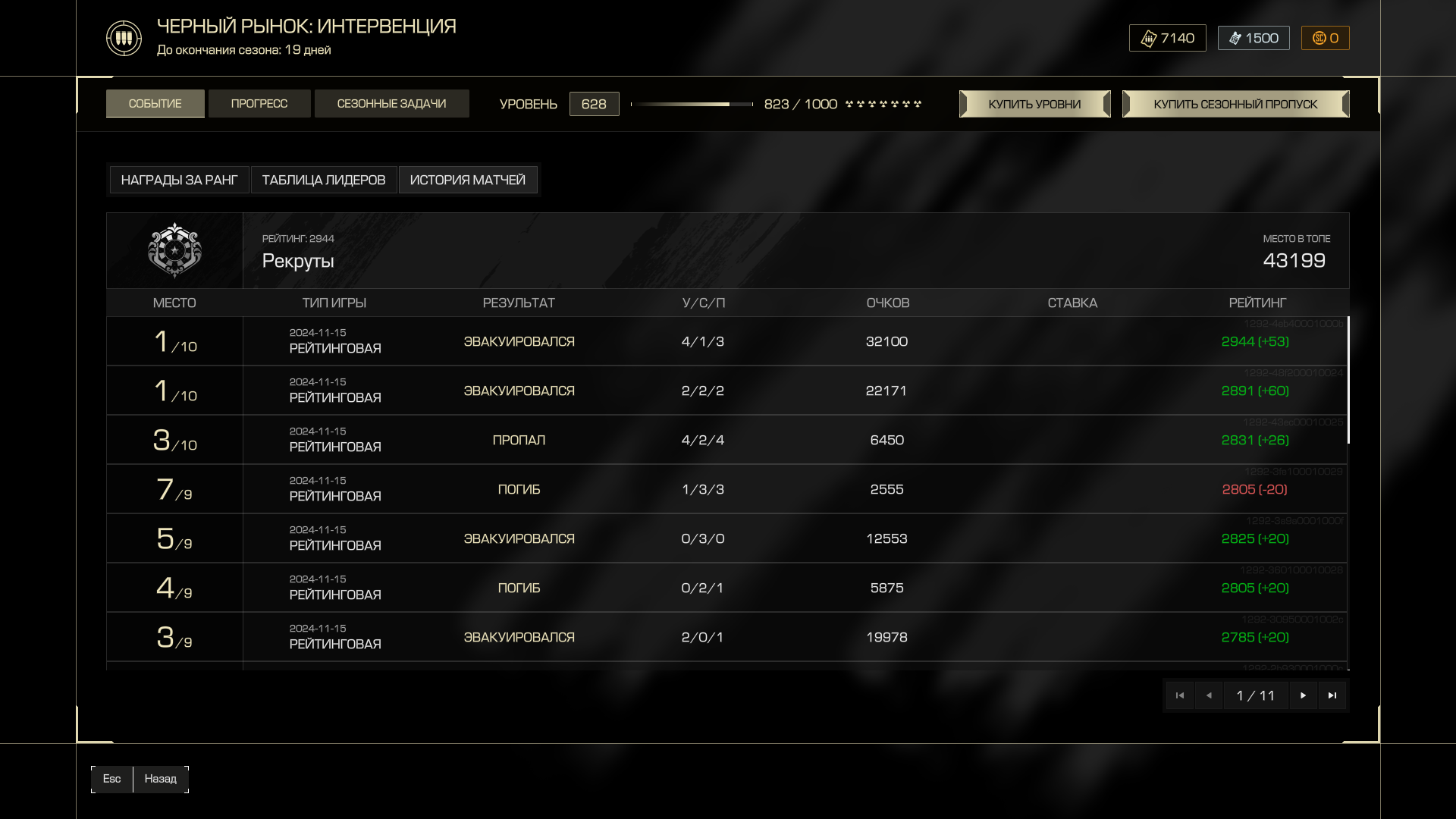
Task: Click Место в топе 43199 value
Action: pyautogui.click(x=1294, y=260)
